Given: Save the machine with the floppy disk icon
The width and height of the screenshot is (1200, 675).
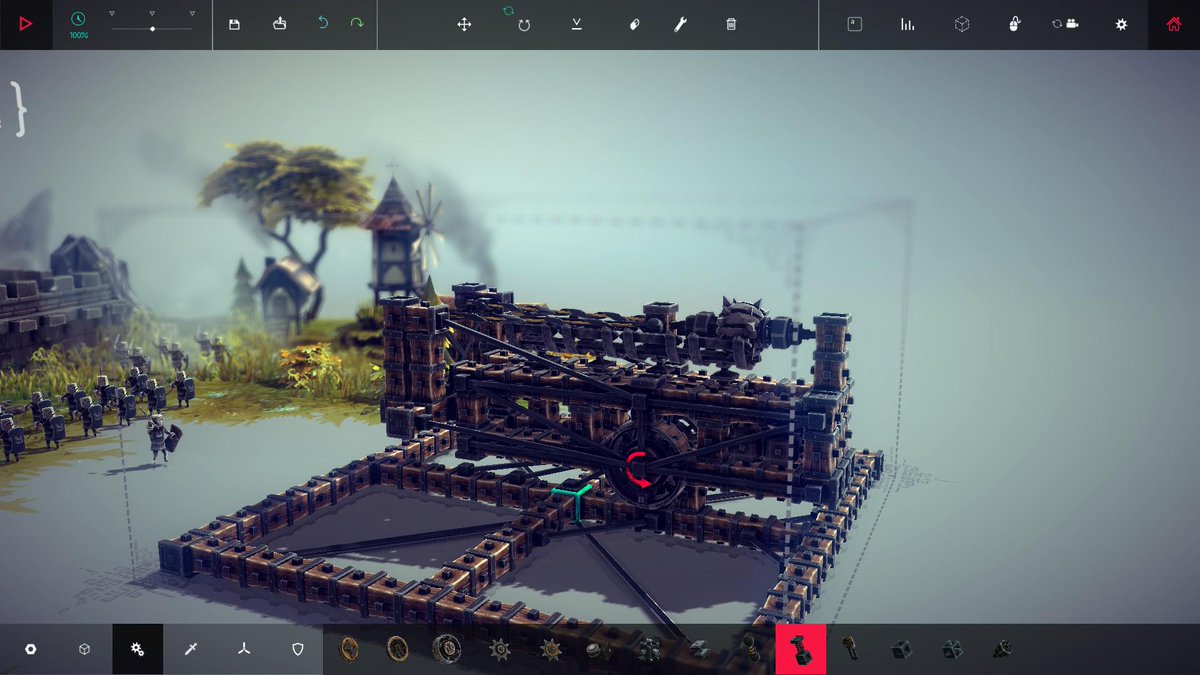Looking at the screenshot, I should point(234,24).
